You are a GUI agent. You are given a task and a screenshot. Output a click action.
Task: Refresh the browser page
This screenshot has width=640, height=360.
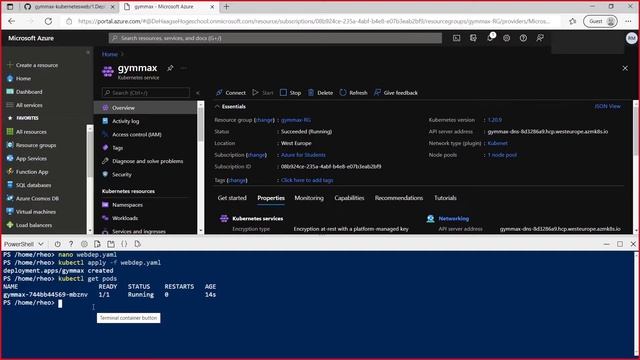click(48, 21)
